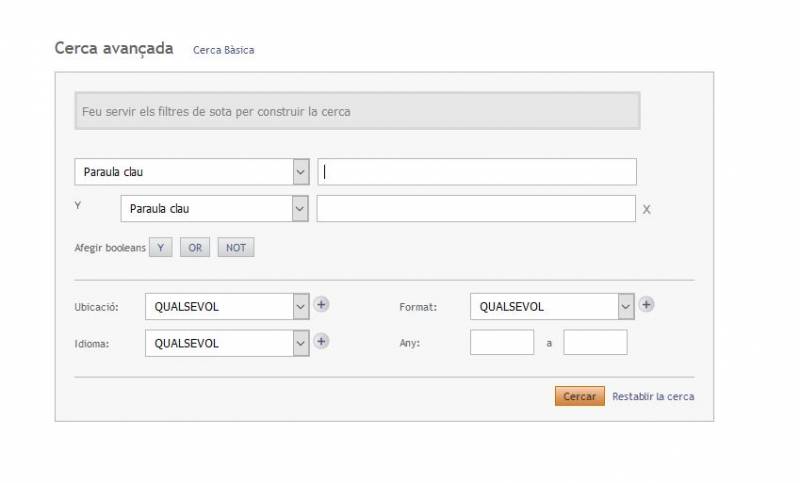The width and height of the screenshot is (800, 483).
Task: Expand the Ubicació dropdown
Action: coord(227,306)
